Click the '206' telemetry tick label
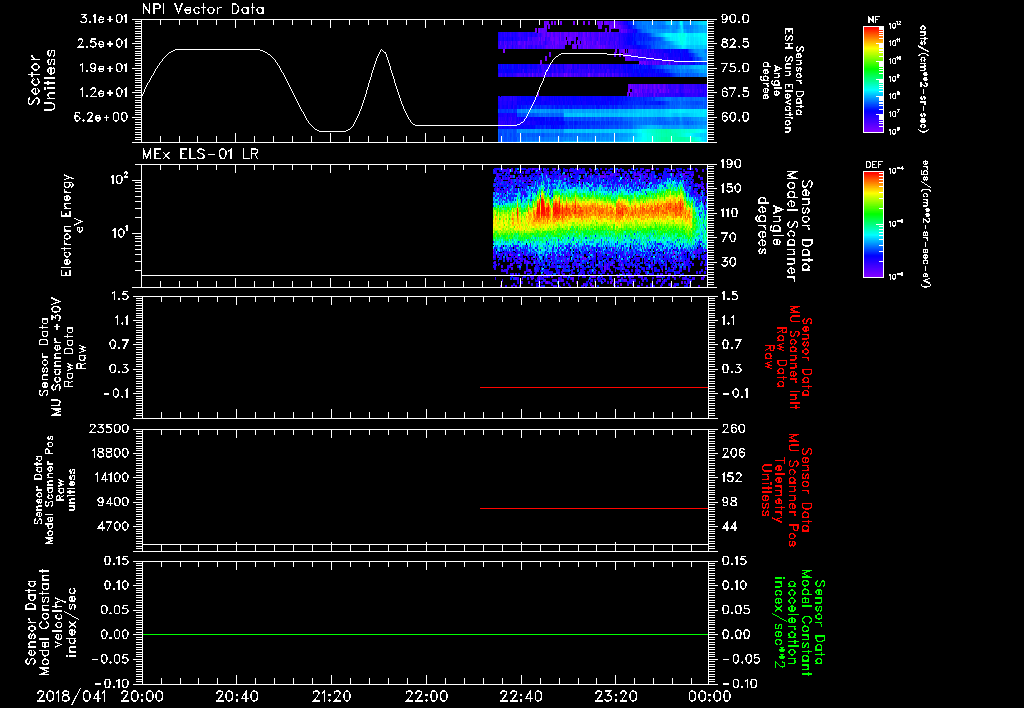 point(733,453)
